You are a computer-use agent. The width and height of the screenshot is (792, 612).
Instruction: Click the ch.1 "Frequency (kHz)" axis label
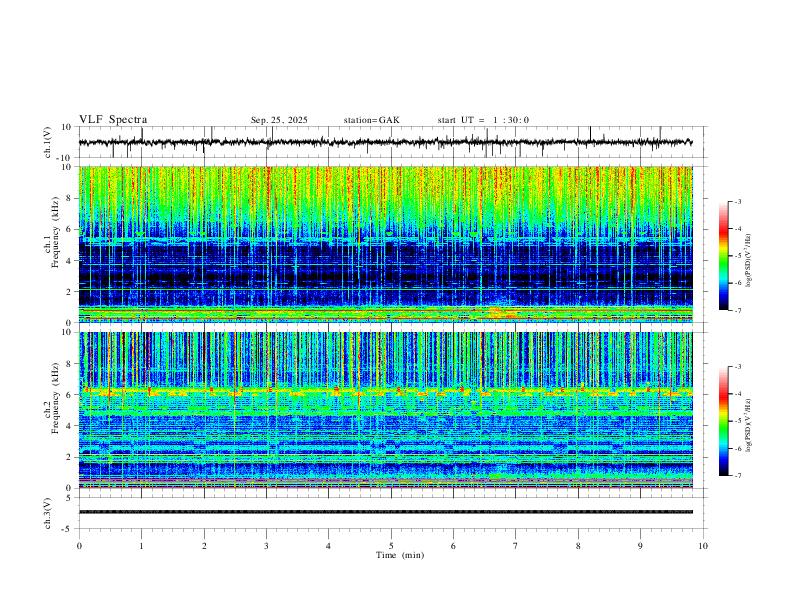56,232
